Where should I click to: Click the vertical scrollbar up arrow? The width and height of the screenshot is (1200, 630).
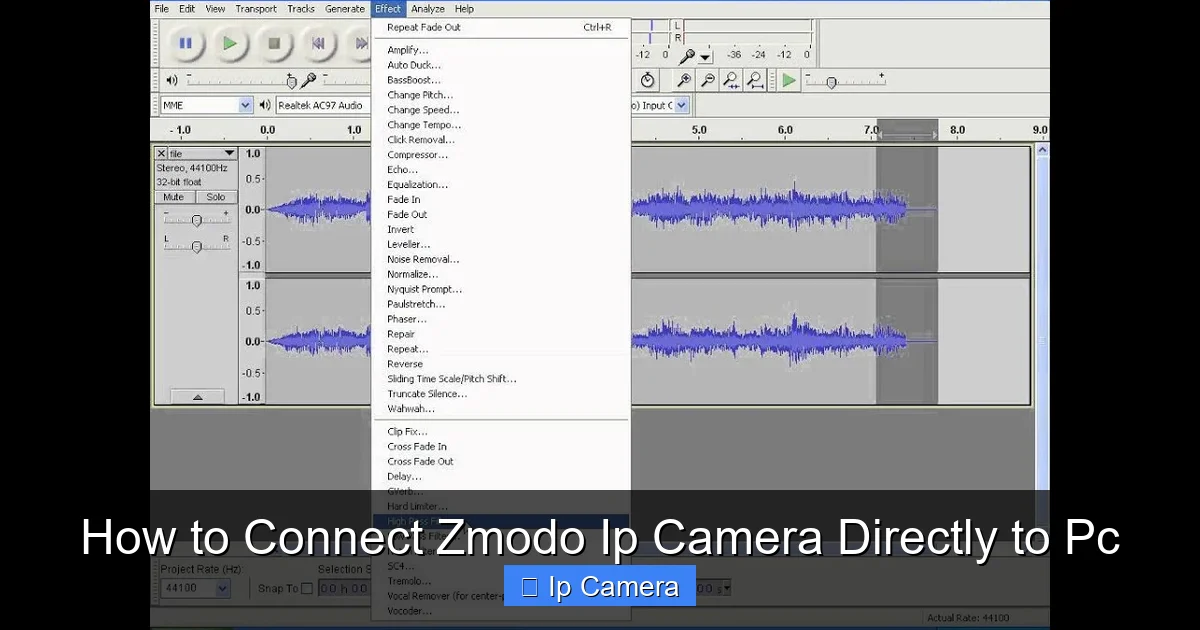coord(1042,150)
